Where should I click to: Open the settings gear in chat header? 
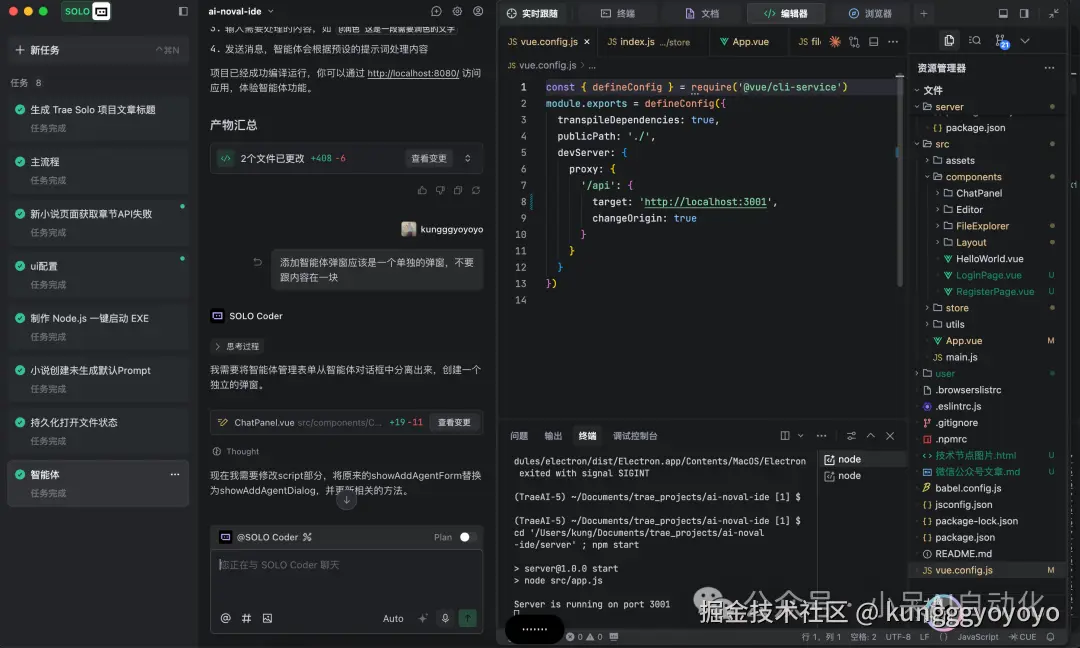[x=457, y=12]
